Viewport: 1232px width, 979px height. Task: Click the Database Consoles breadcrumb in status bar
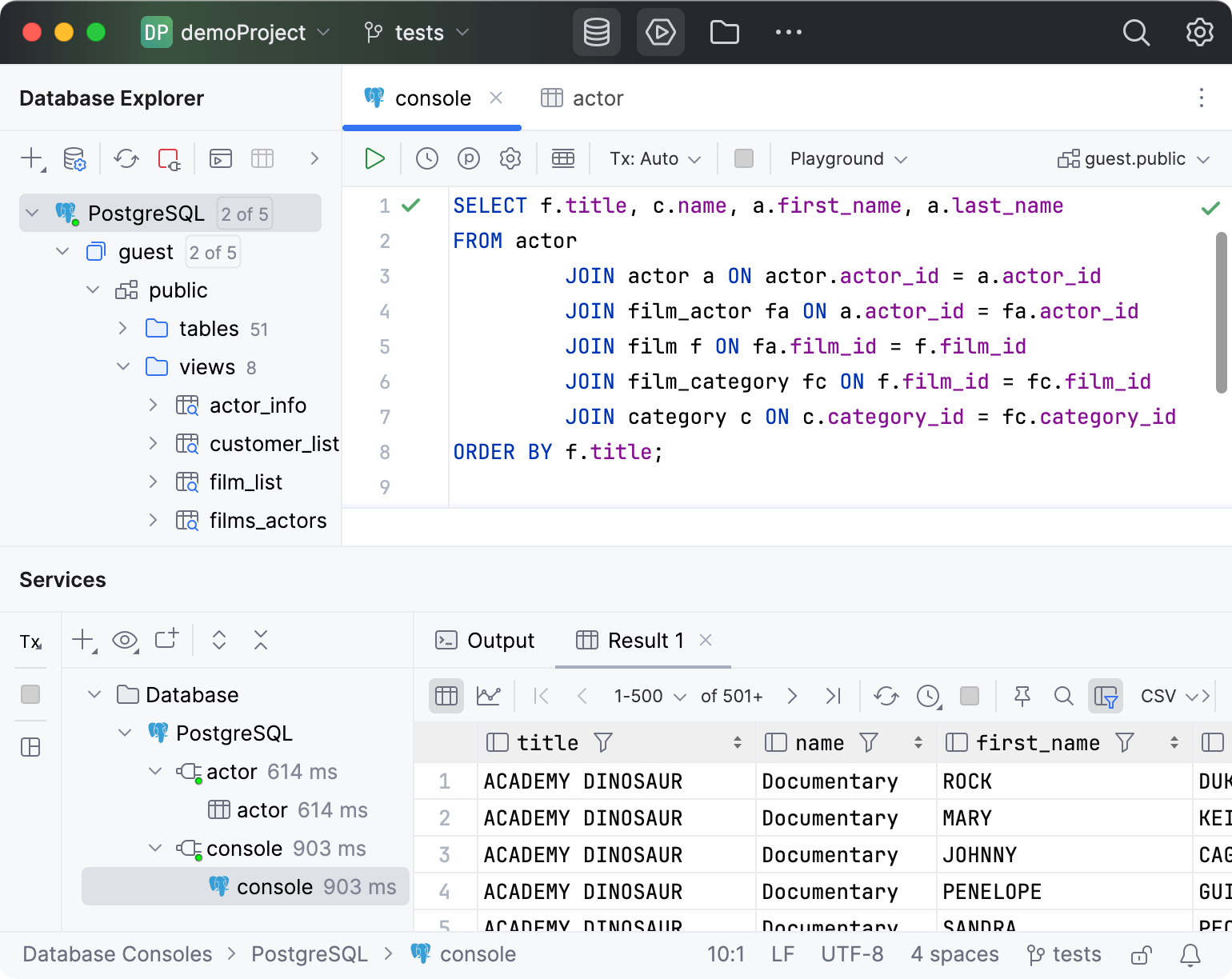[117, 953]
